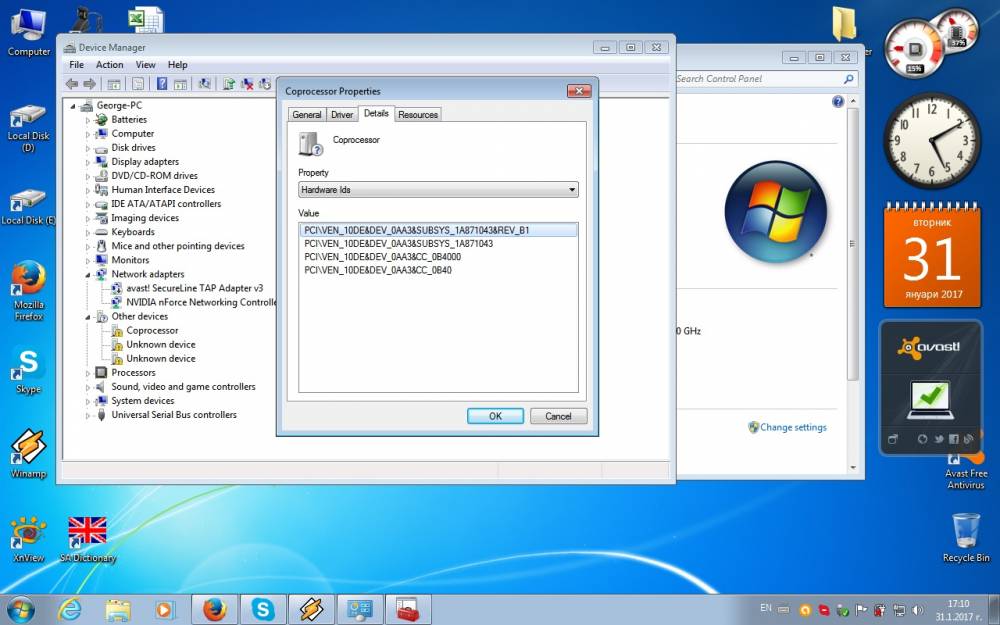Click the calendar gadget showing 31
The width and height of the screenshot is (1000, 625).
pos(932,255)
